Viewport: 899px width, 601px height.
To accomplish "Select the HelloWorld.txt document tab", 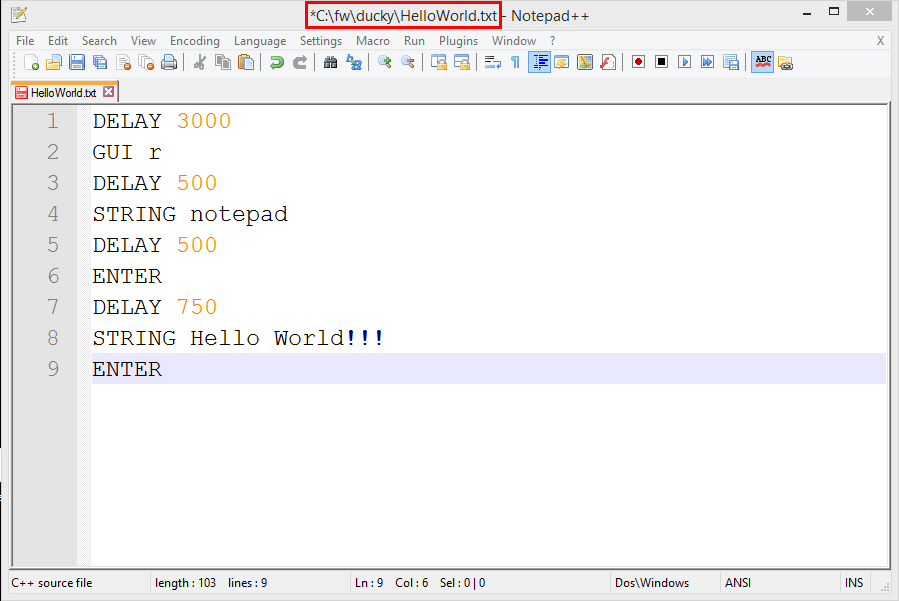I will point(64,92).
